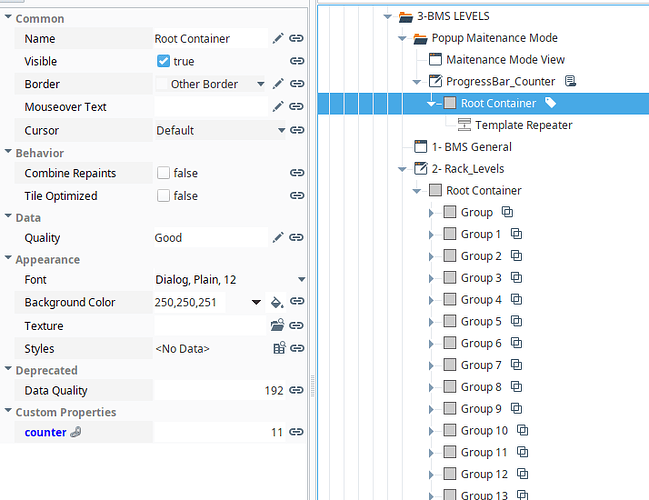Click the binding link icon for Cursor
This screenshot has width=649, height=500.
coord(296,130)
